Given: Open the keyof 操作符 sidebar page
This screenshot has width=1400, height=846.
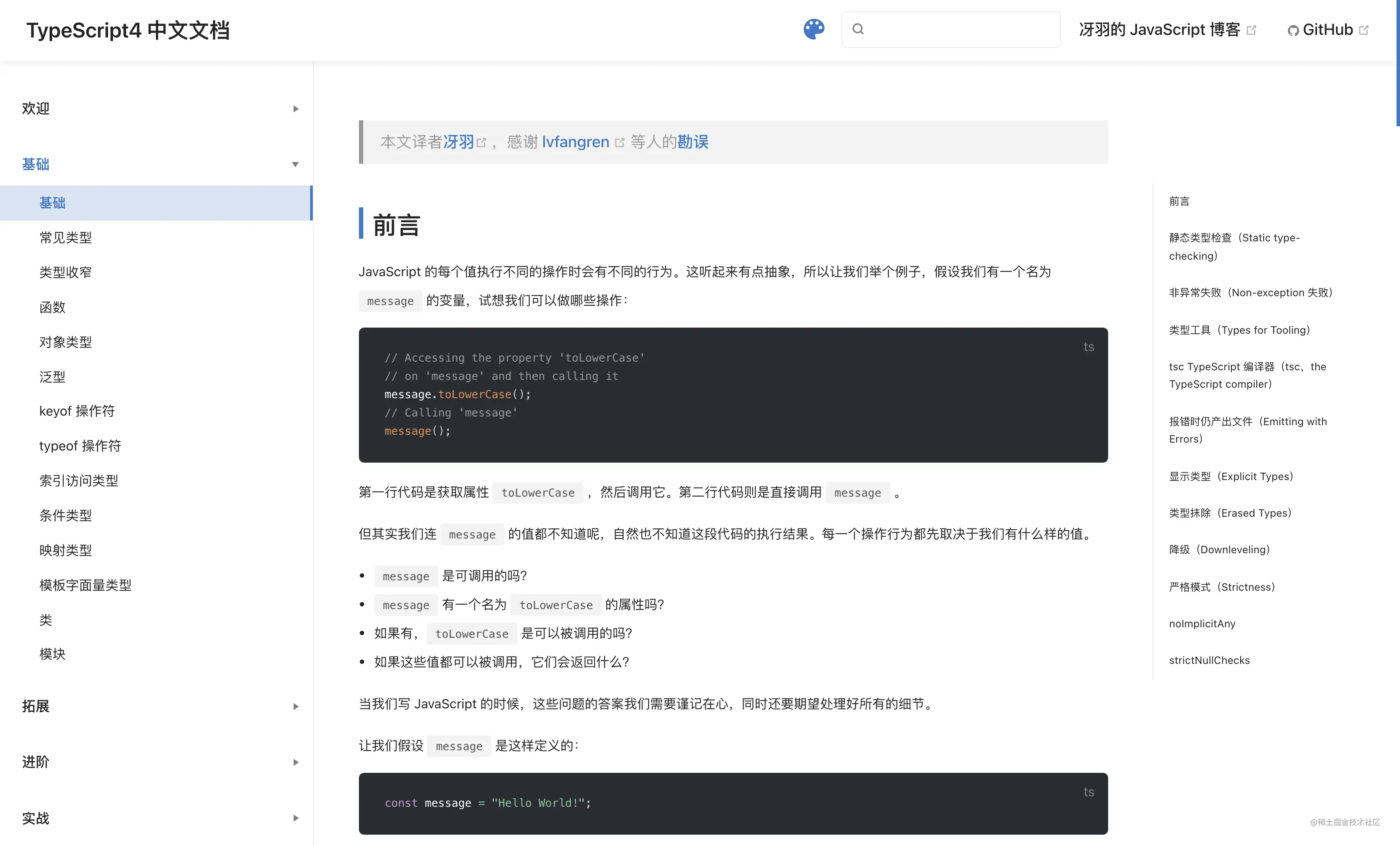Looking at the screenshot, I should point(77,411).
